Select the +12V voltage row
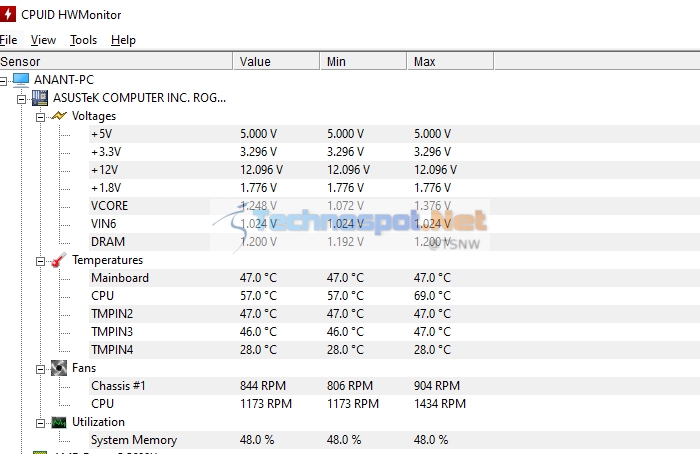This screenshot has height=454, width=700. coord(394,170)
